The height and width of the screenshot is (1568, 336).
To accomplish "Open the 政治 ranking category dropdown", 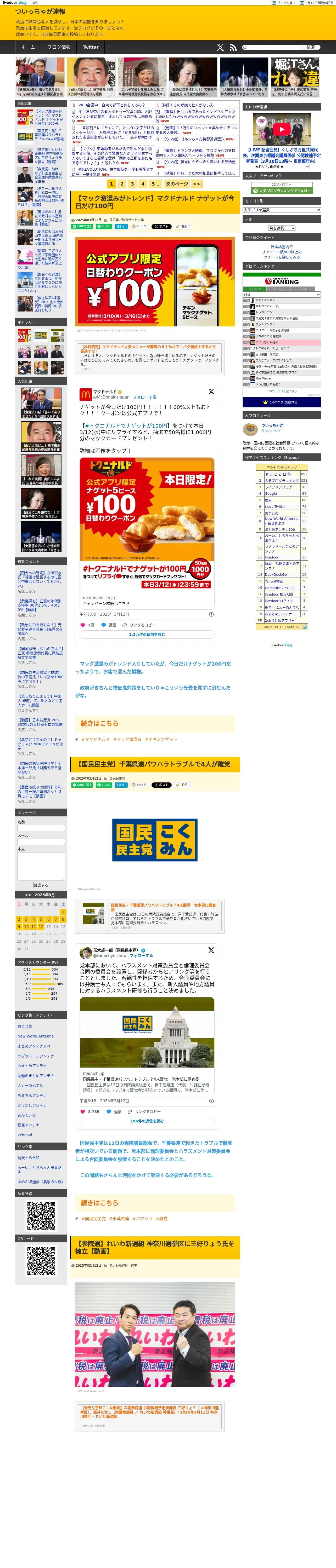I will pos(282,294).
